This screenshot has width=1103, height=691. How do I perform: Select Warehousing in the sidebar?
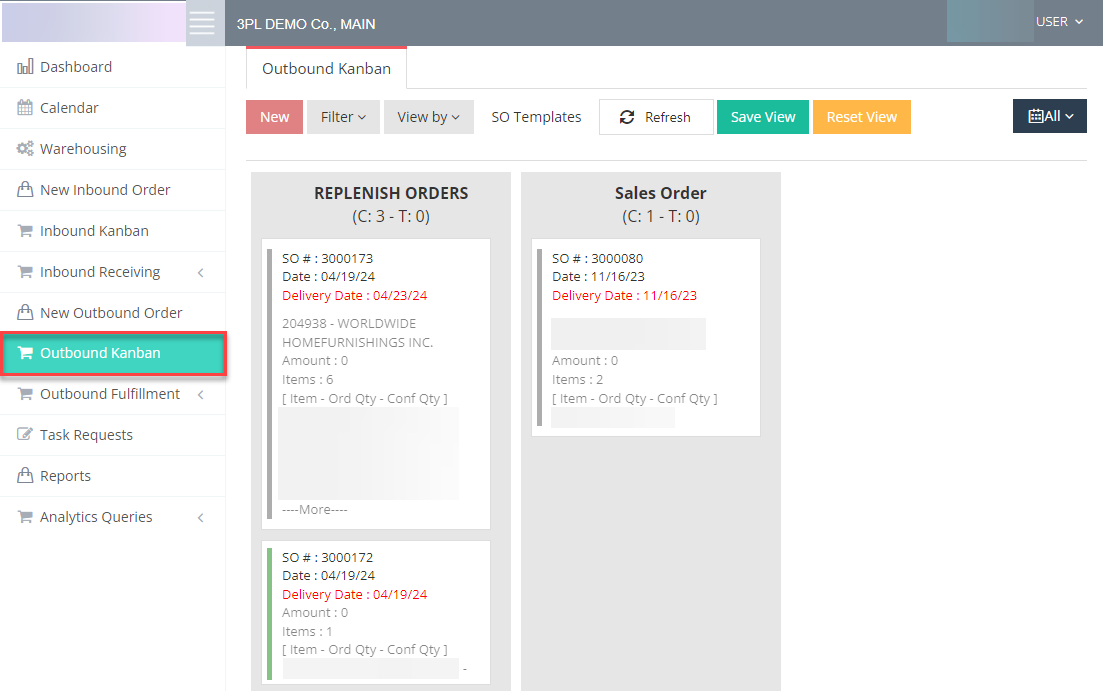83,149
